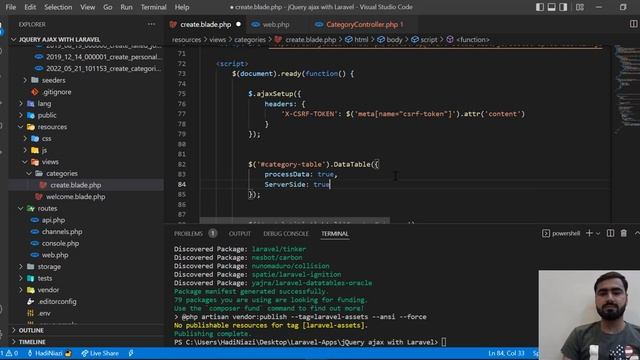The image size is (640, 360).
Task: Expand the vendor folder
Action: pyautogui.click(x=48, y=290)
